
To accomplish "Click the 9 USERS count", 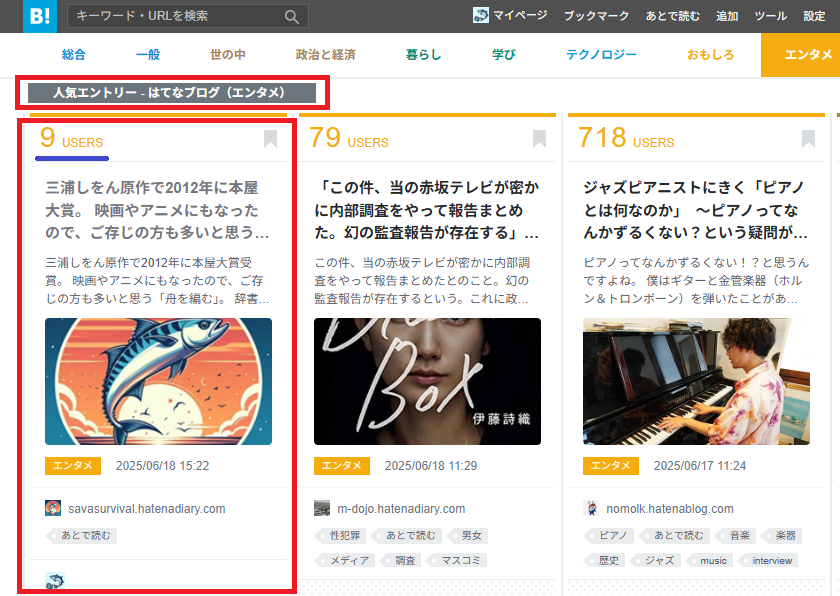I will tap(71, 138).
